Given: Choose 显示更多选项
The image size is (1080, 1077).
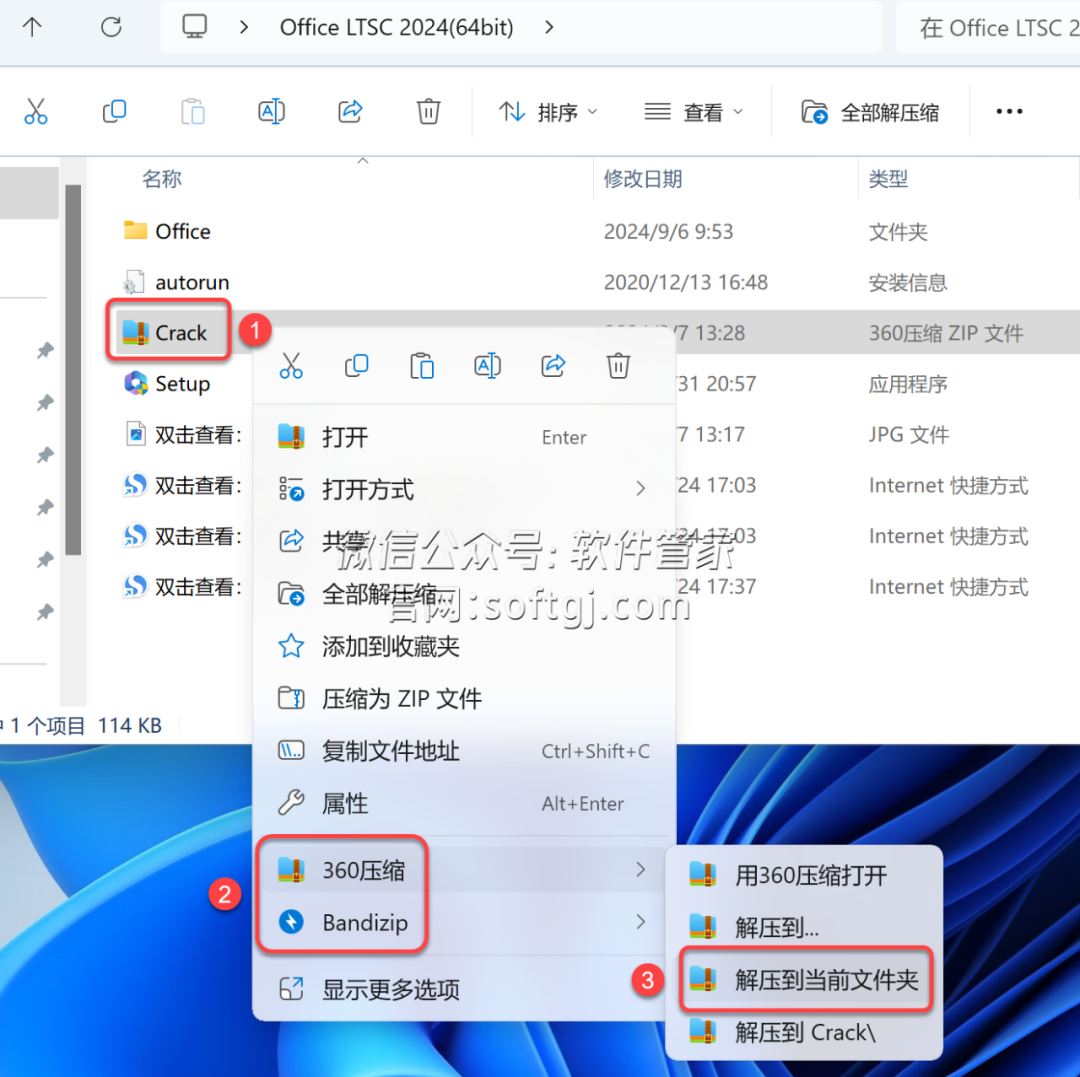Looking at the screenshot, I should pos(464,990).
